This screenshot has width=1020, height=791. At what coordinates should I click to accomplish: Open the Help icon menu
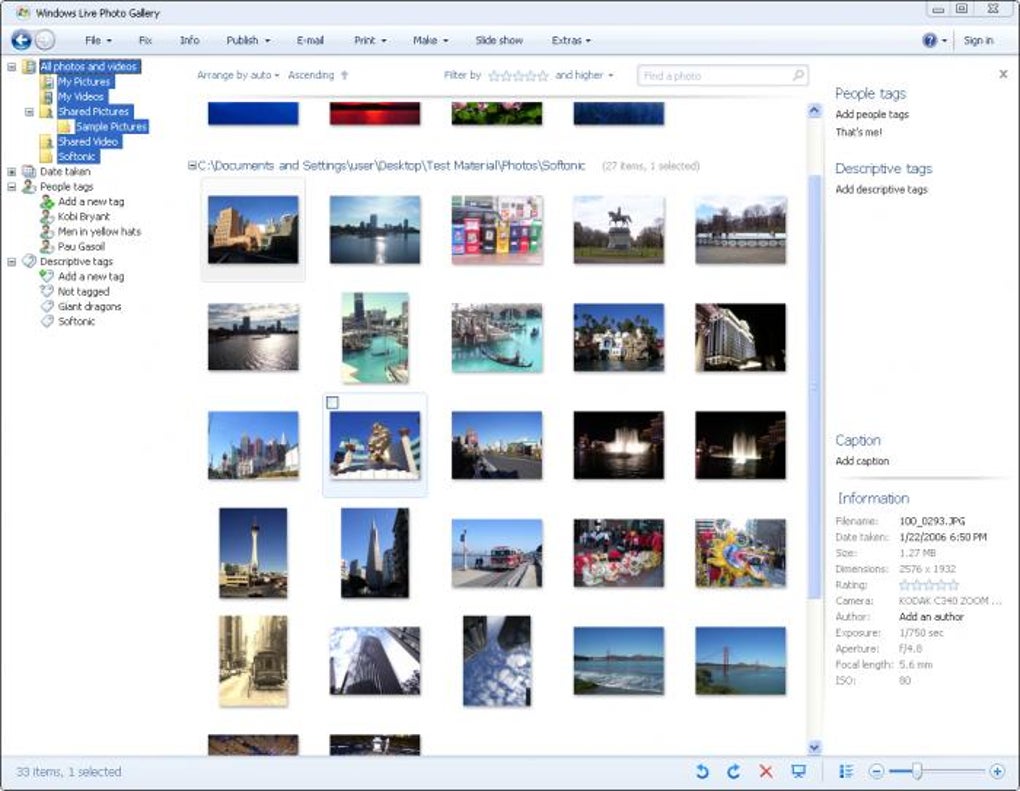click(930, 40)
